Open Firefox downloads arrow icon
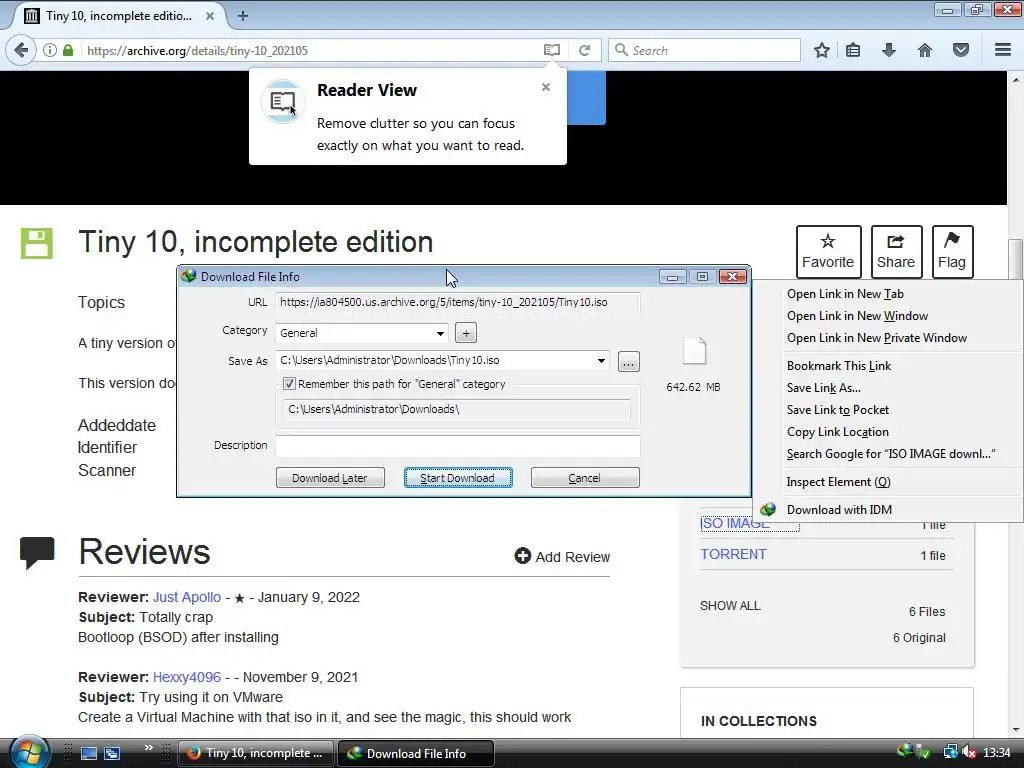Image resolution: width=1024 pixels, height=768 pixels. (889, 50)
